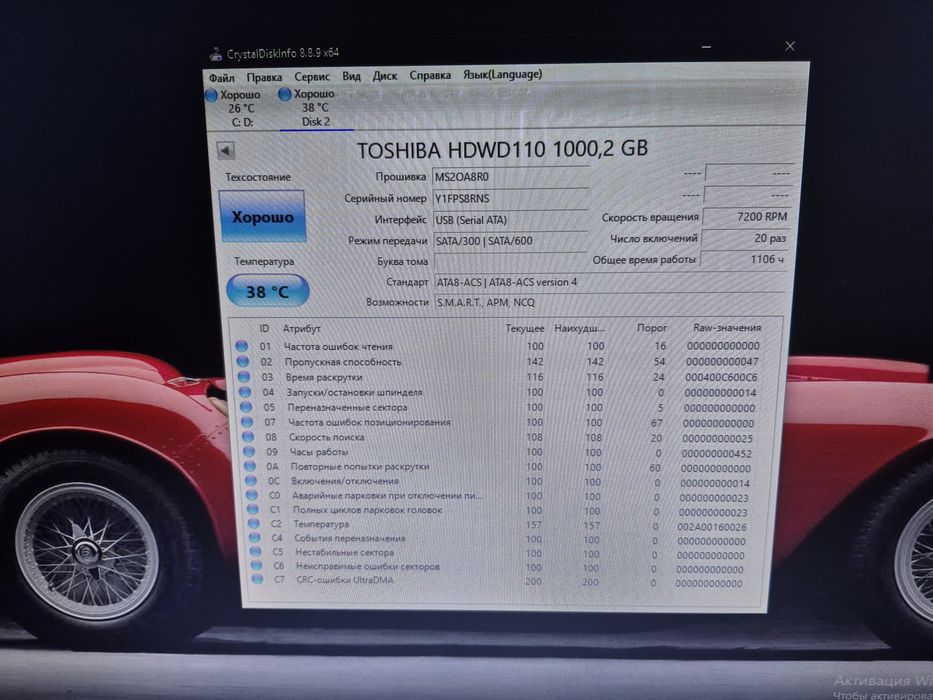Select the C: D: disk tab

[x=242, y=108]
